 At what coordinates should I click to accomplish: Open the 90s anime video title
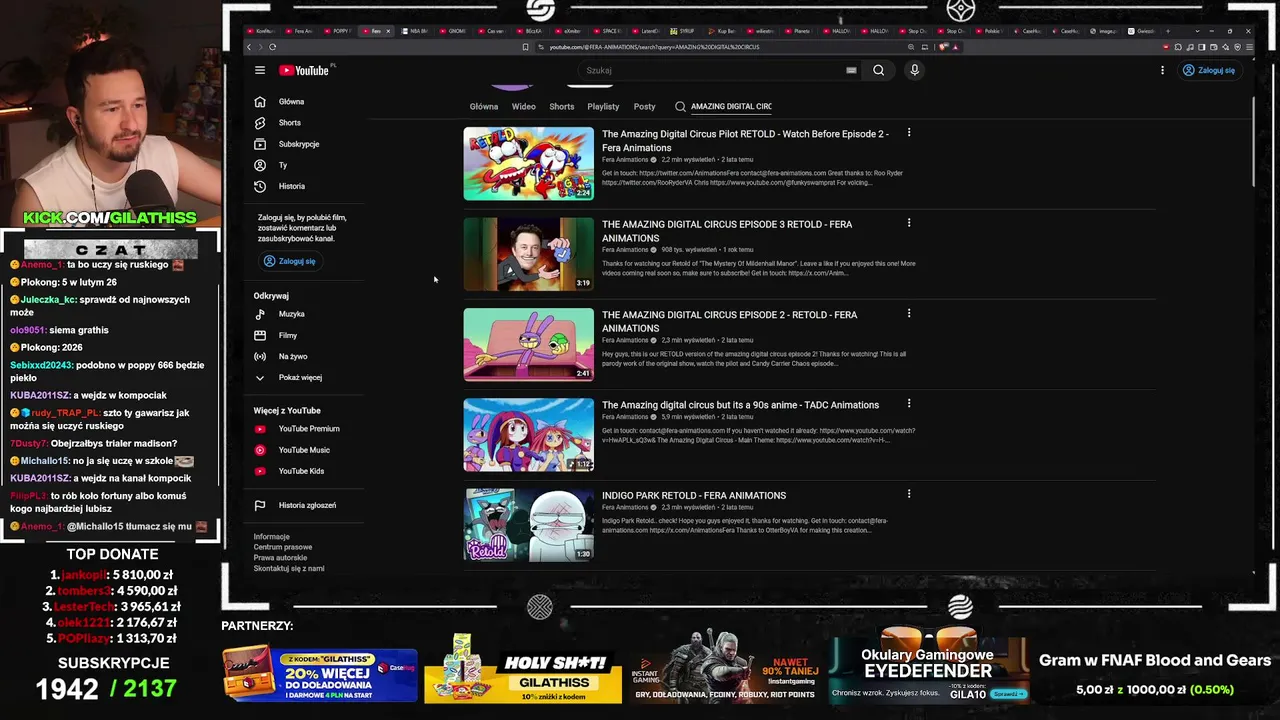(740, 405)
